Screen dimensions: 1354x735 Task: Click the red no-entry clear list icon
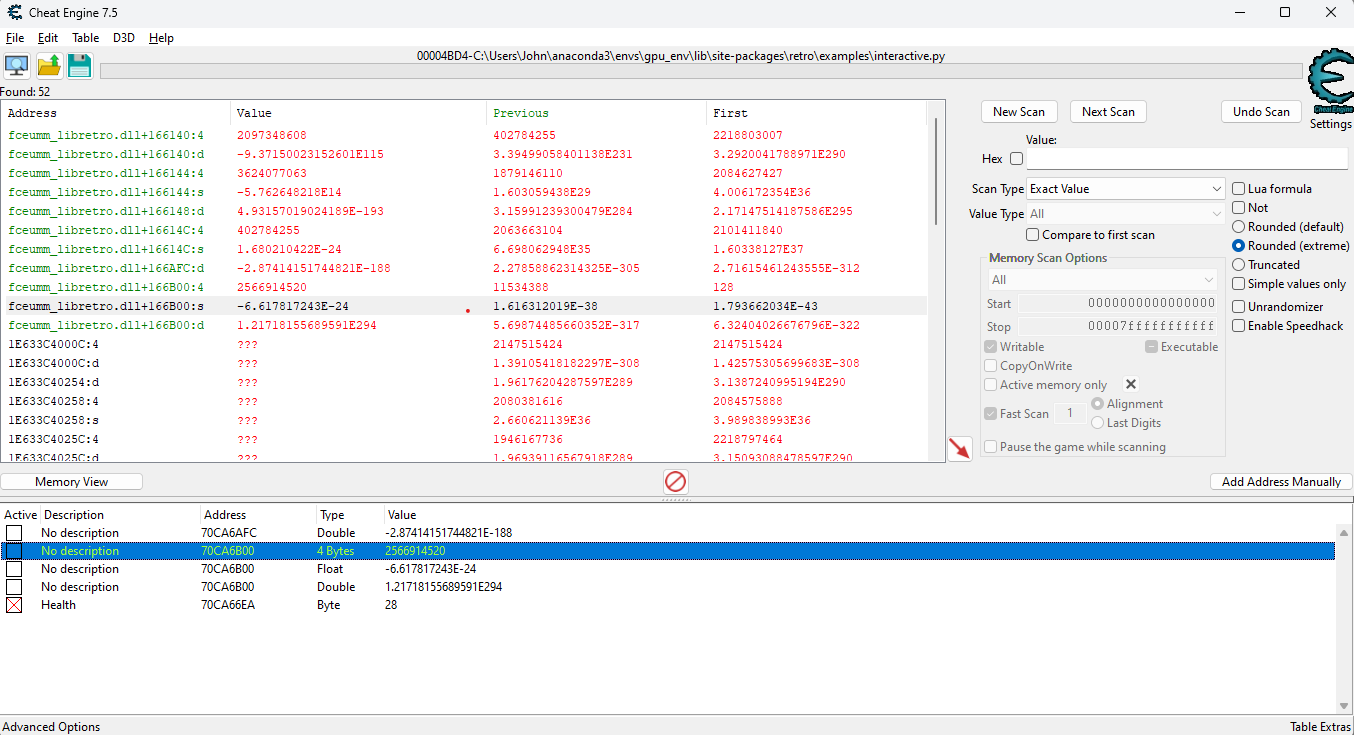tap(676, 482)
